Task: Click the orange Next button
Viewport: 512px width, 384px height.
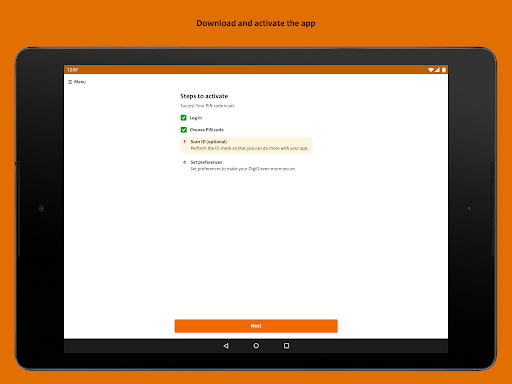Action: point(256,326)
